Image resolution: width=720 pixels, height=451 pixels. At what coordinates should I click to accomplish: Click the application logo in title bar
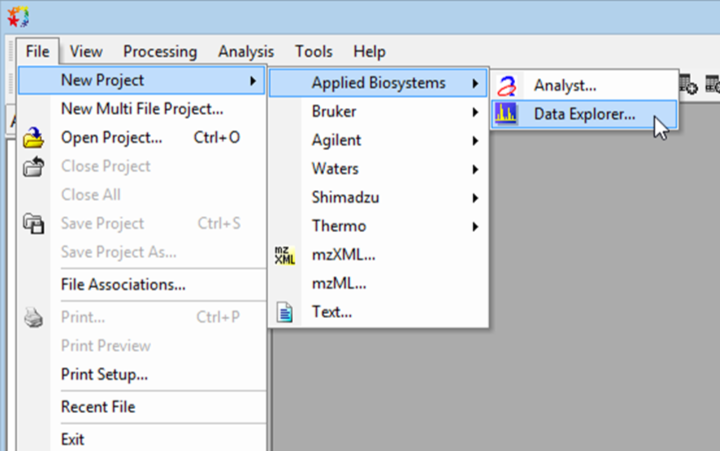(x=18, y=17)
